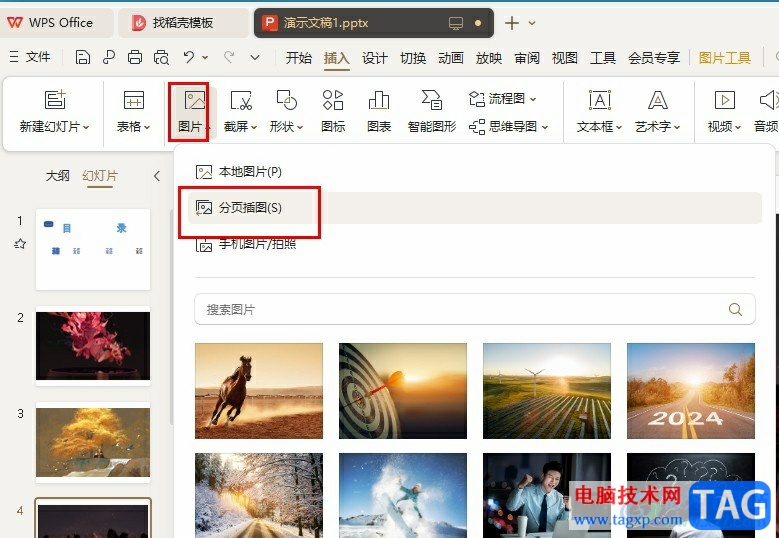Insert the 2024 road stock image
The height and width of the screenshot is (538, 779).
691,391
